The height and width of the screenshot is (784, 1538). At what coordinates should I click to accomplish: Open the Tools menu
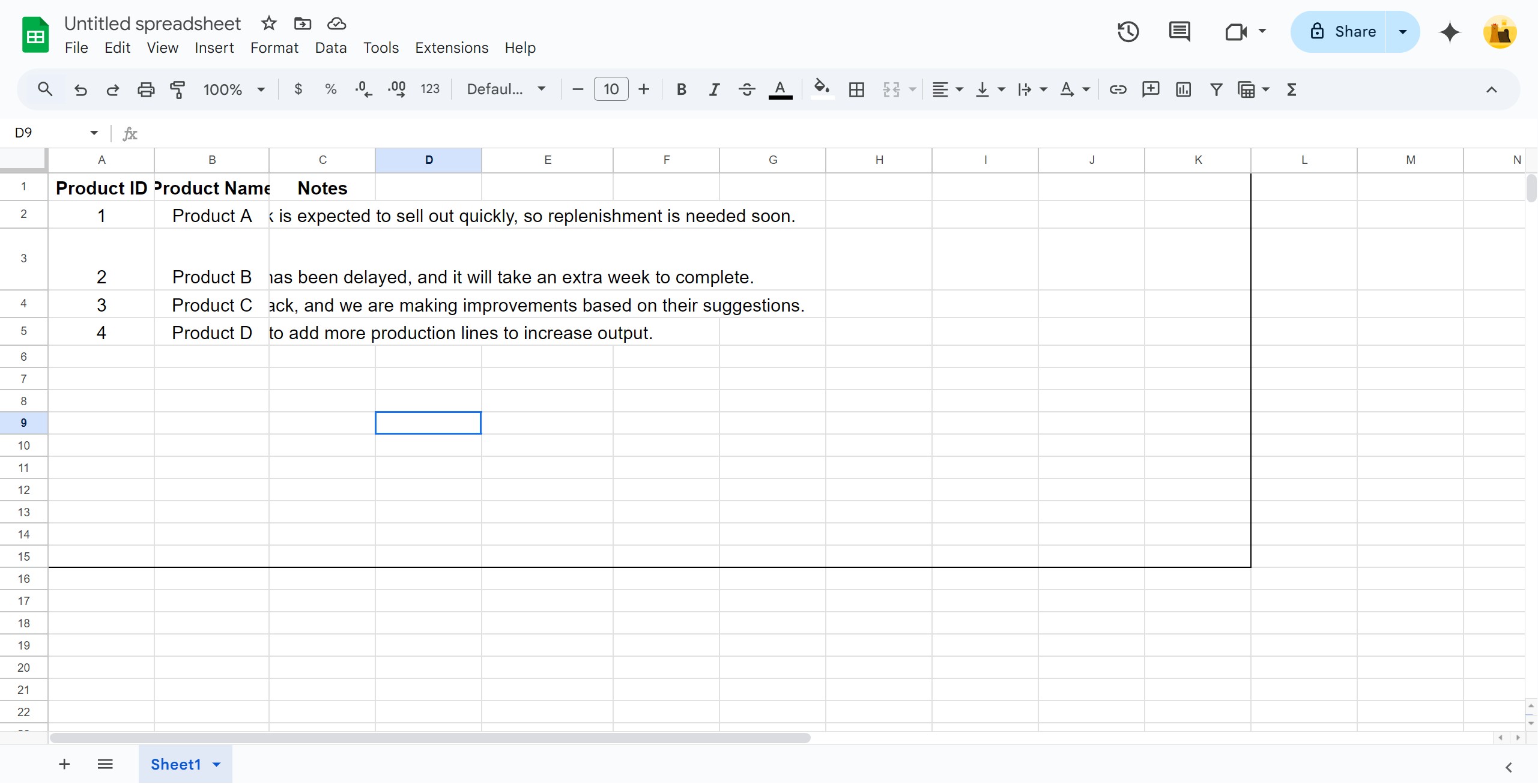coord(381,47)
